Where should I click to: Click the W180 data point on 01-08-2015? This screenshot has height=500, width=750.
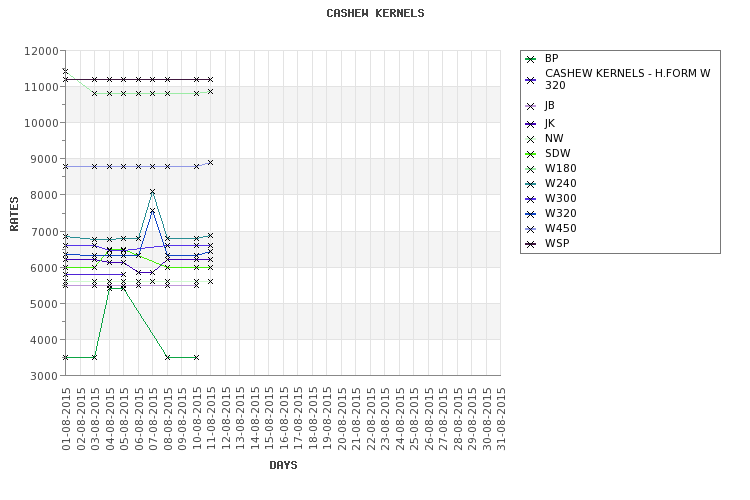(x=66, y=71)
